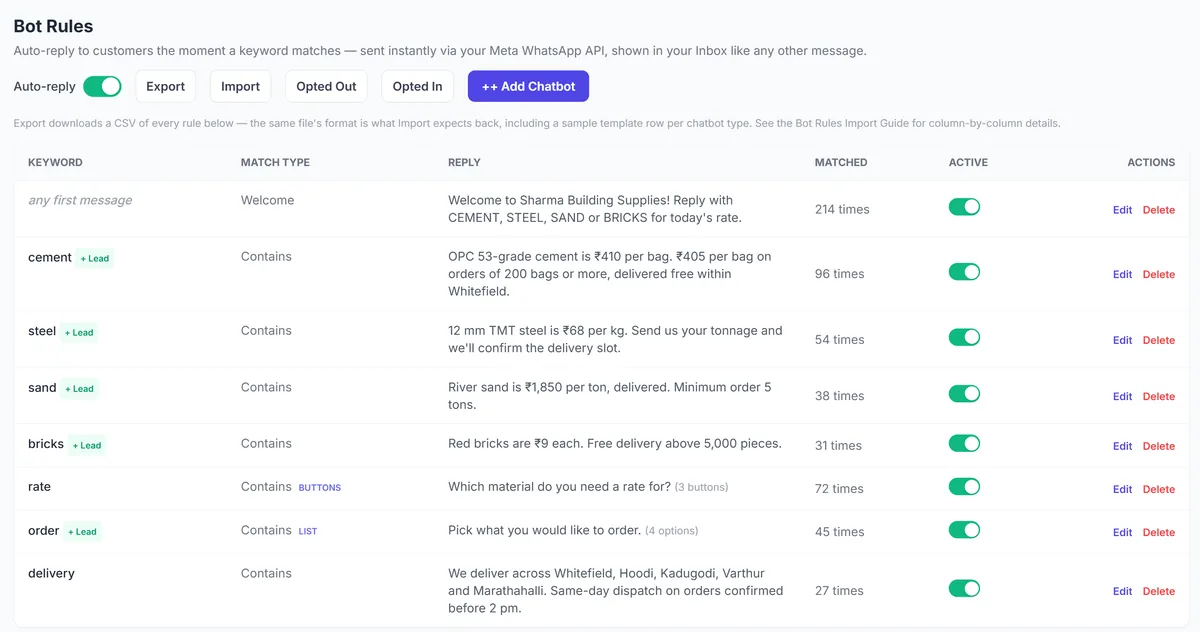
Task: Switch off the steel rule toggle
Action: [964, 338]
